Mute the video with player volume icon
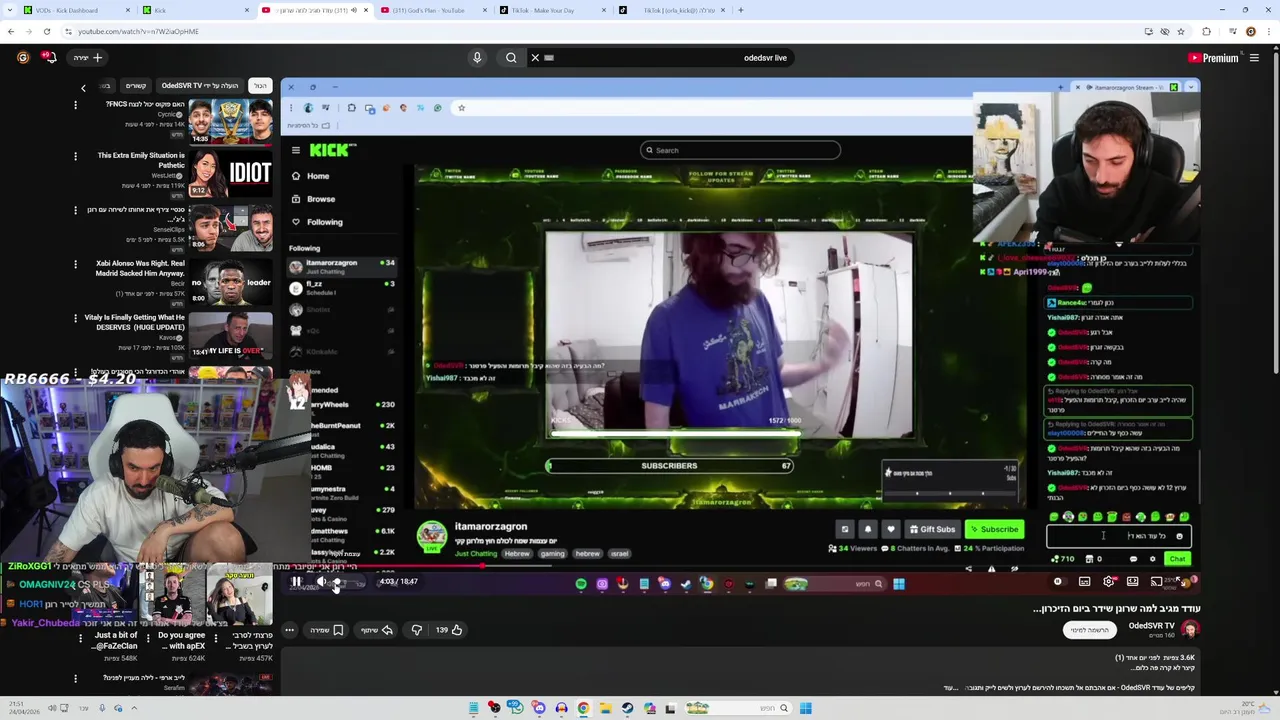1280x720 pixels. (321, 582)
